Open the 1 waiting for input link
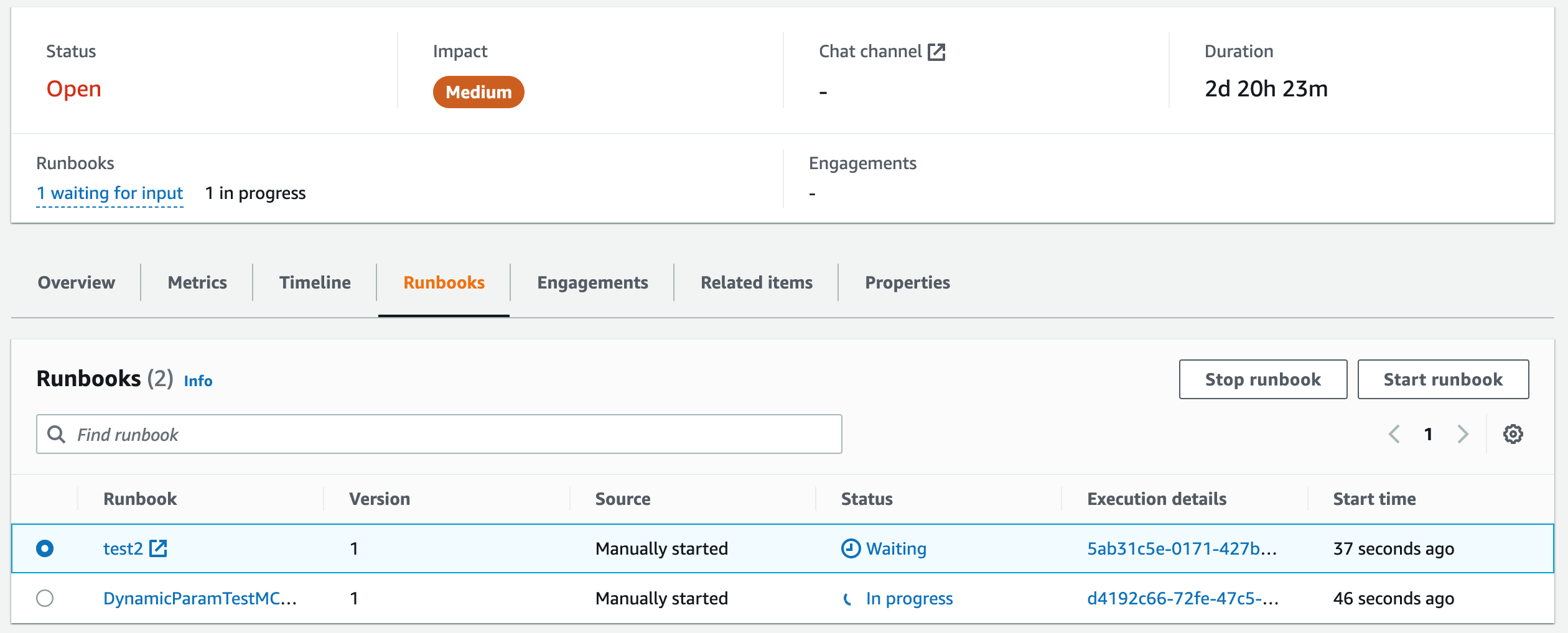This screenshot has width=1568, height=633. [x=110, y=193]
